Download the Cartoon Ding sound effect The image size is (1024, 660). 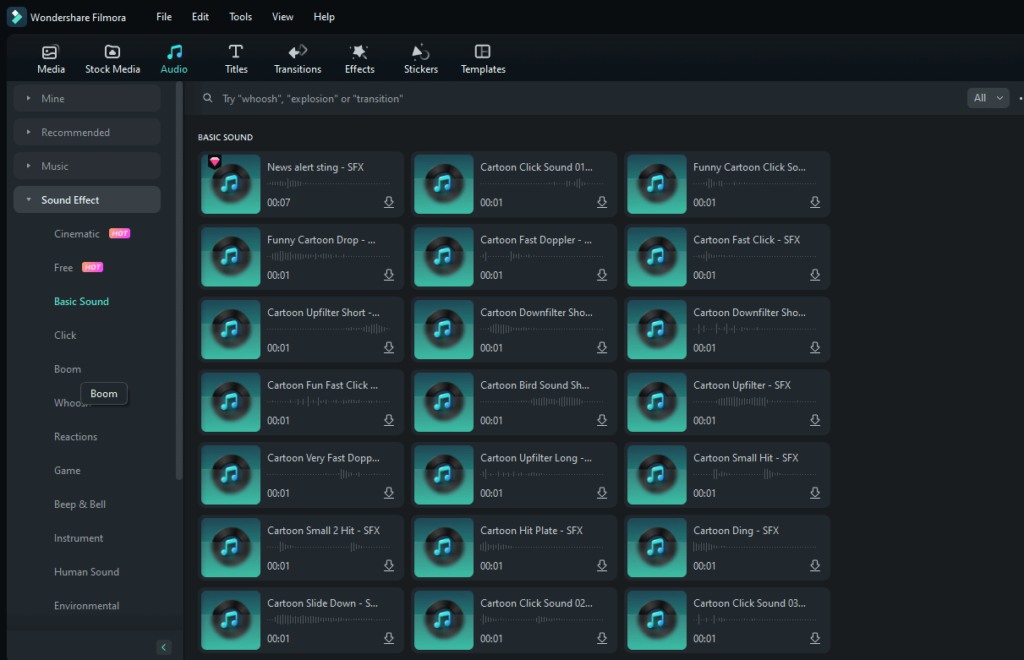(814, 565)
